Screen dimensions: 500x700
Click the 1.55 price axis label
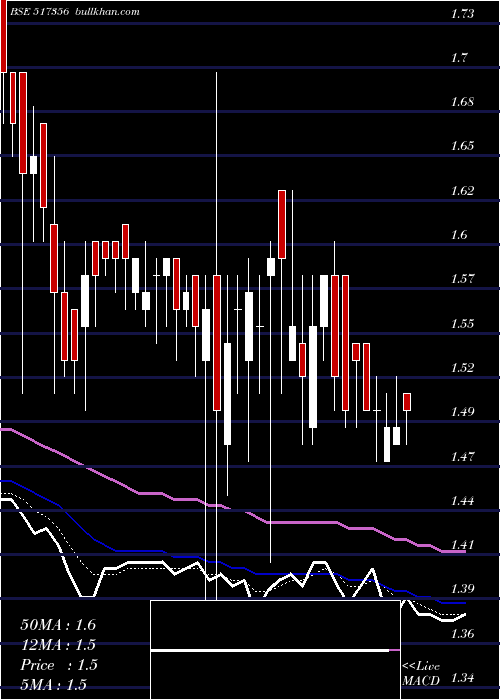coord(462,324)
